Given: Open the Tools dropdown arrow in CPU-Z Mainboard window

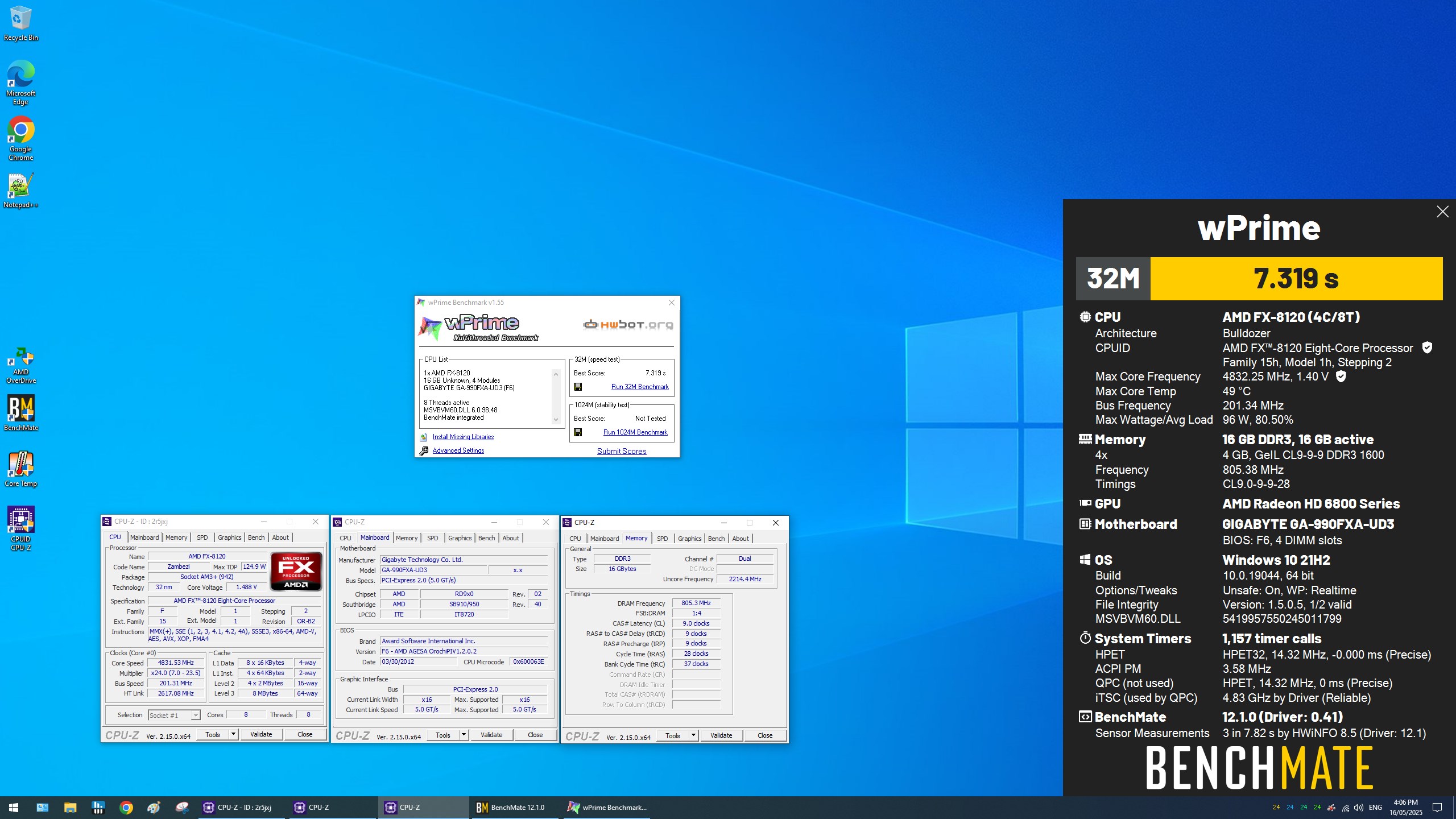Looking at the screenshot, I should (464, 735).
